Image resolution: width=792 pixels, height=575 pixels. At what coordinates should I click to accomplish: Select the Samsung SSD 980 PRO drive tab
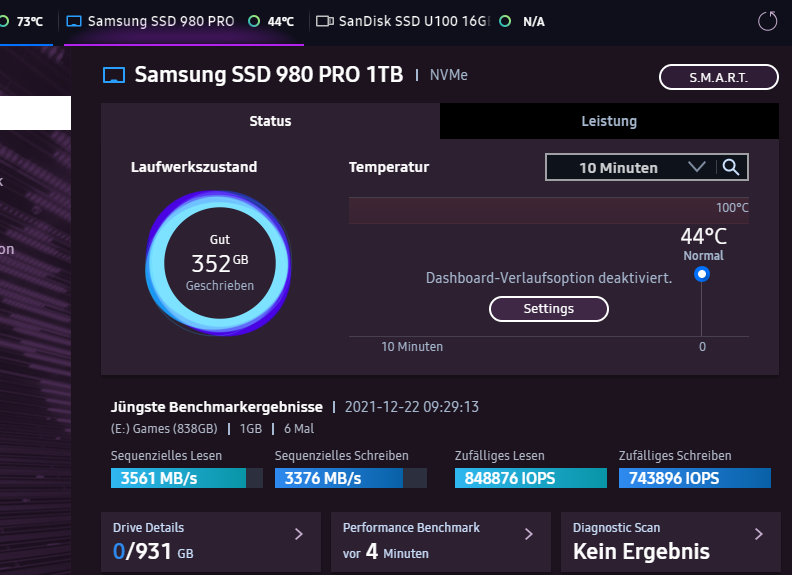(x=184, y=22)
